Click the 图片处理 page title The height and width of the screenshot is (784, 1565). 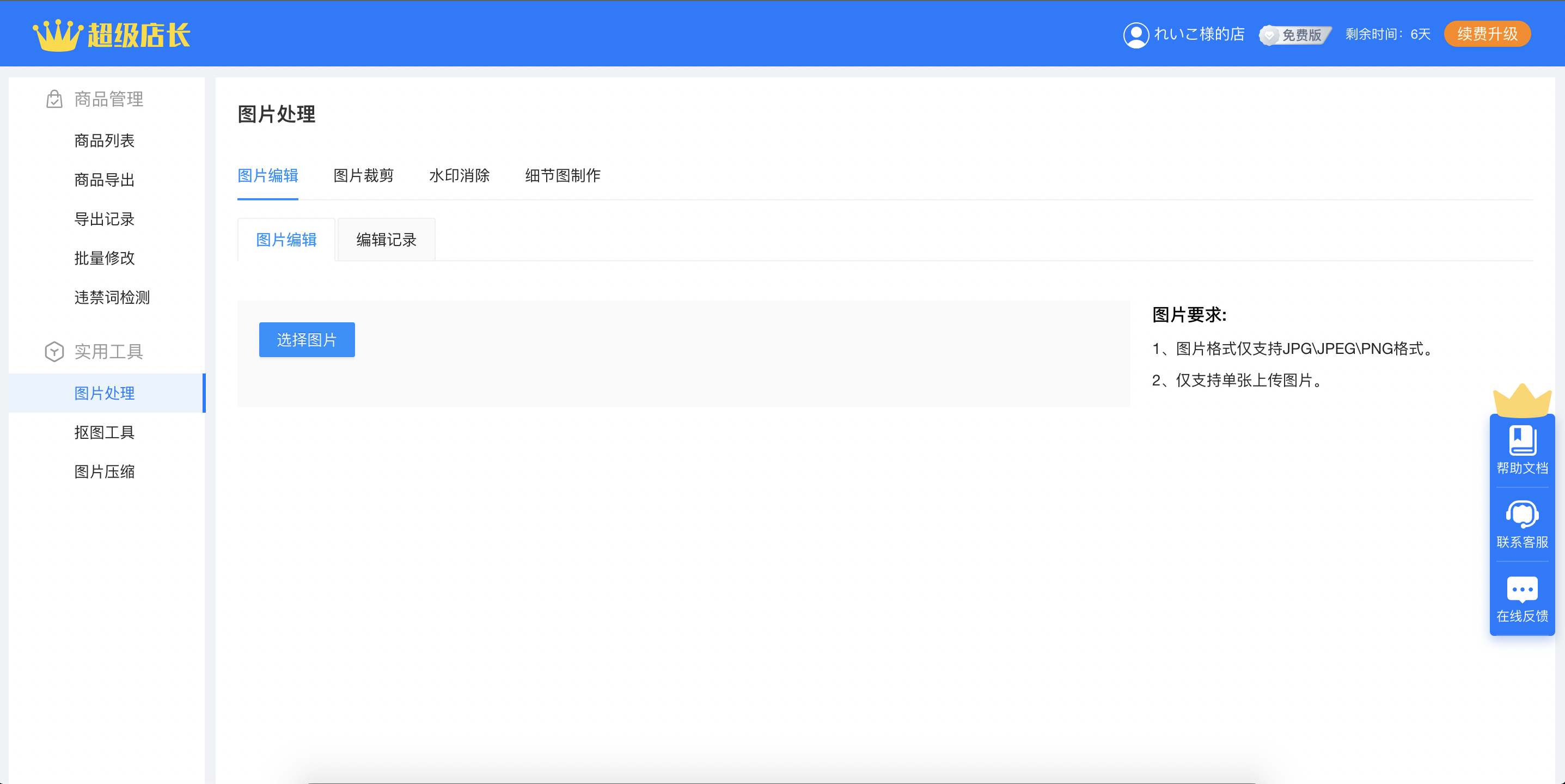[x=277, y=114]
